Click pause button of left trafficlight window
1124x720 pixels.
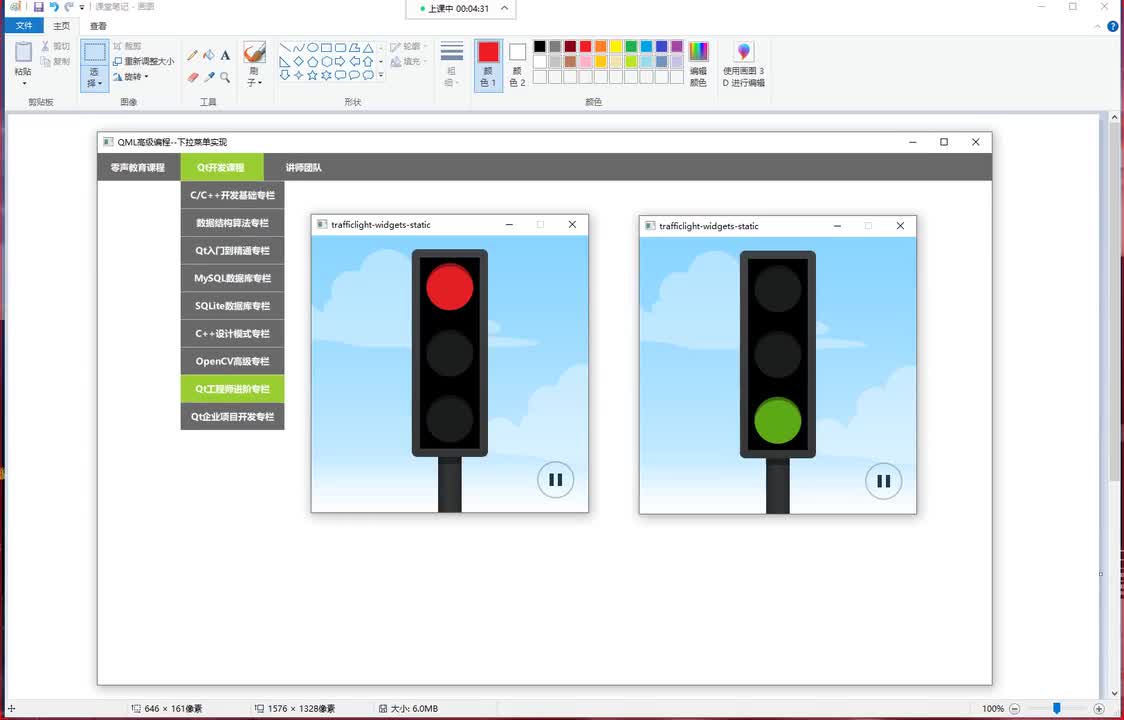556,480
